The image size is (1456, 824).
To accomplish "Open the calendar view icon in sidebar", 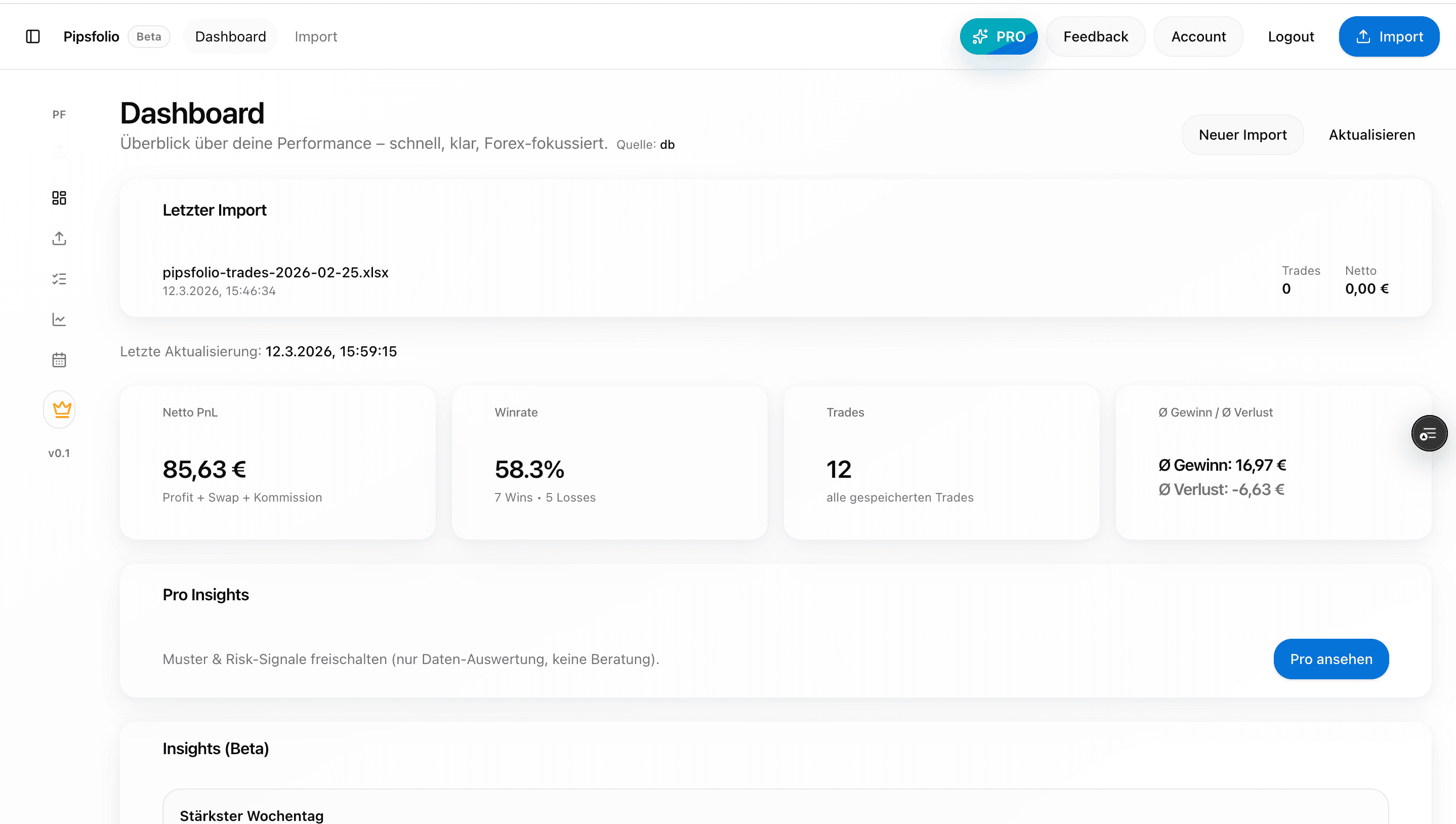I will click(59, 359).
